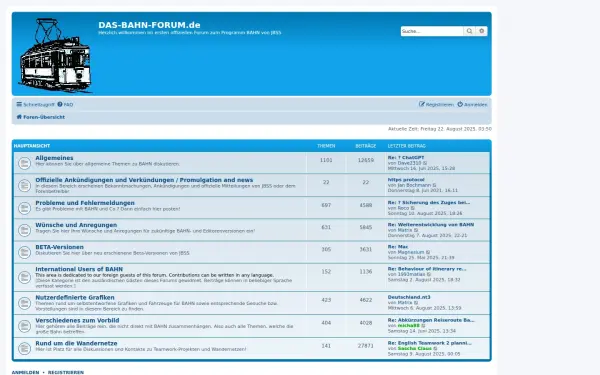Open last post 'Re: ? ChatGPT'
The image size is (600, 375).
(406, 158)
